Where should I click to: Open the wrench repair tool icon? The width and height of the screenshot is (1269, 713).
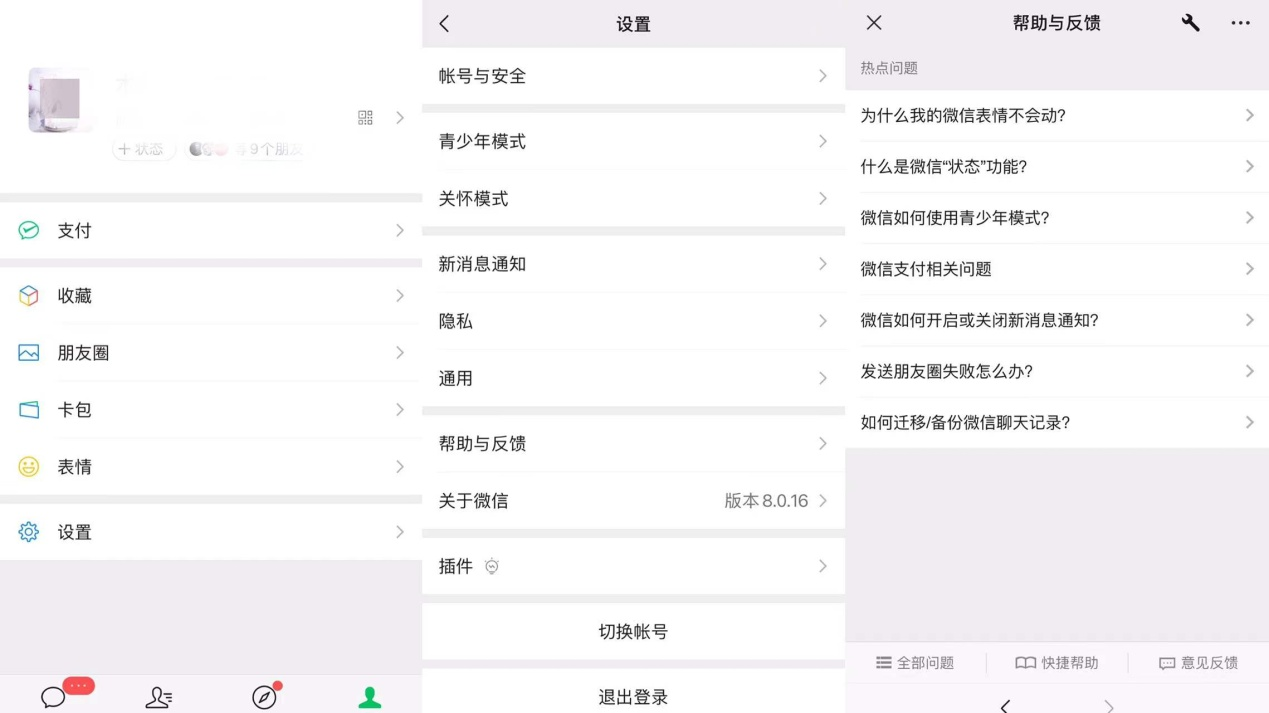[x=1190, y=22]
